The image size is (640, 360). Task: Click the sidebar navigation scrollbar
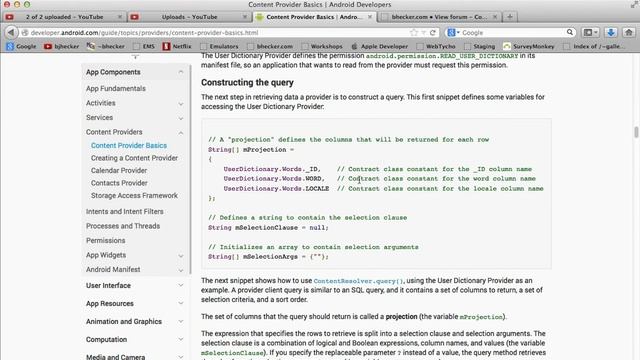(x=190, y=169)
